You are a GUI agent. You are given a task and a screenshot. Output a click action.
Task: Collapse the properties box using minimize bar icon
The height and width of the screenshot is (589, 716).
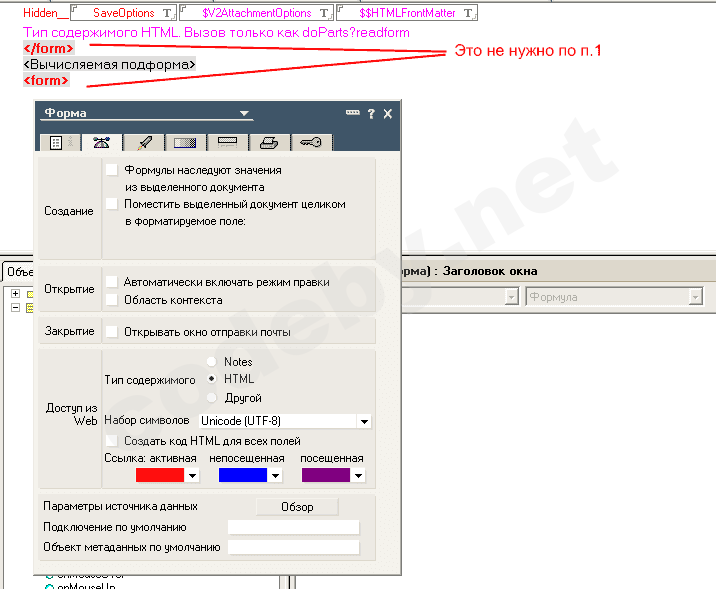click(x=353, y=112)
